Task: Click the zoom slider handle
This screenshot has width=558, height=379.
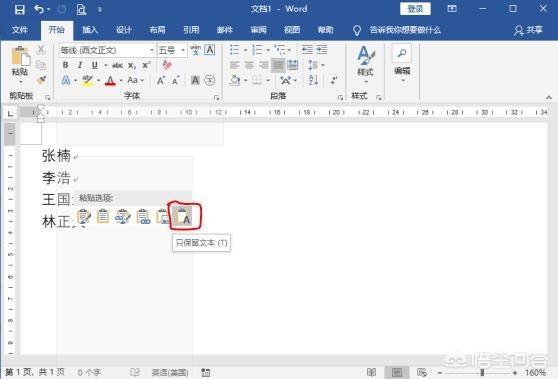Action: pos(482,373)
